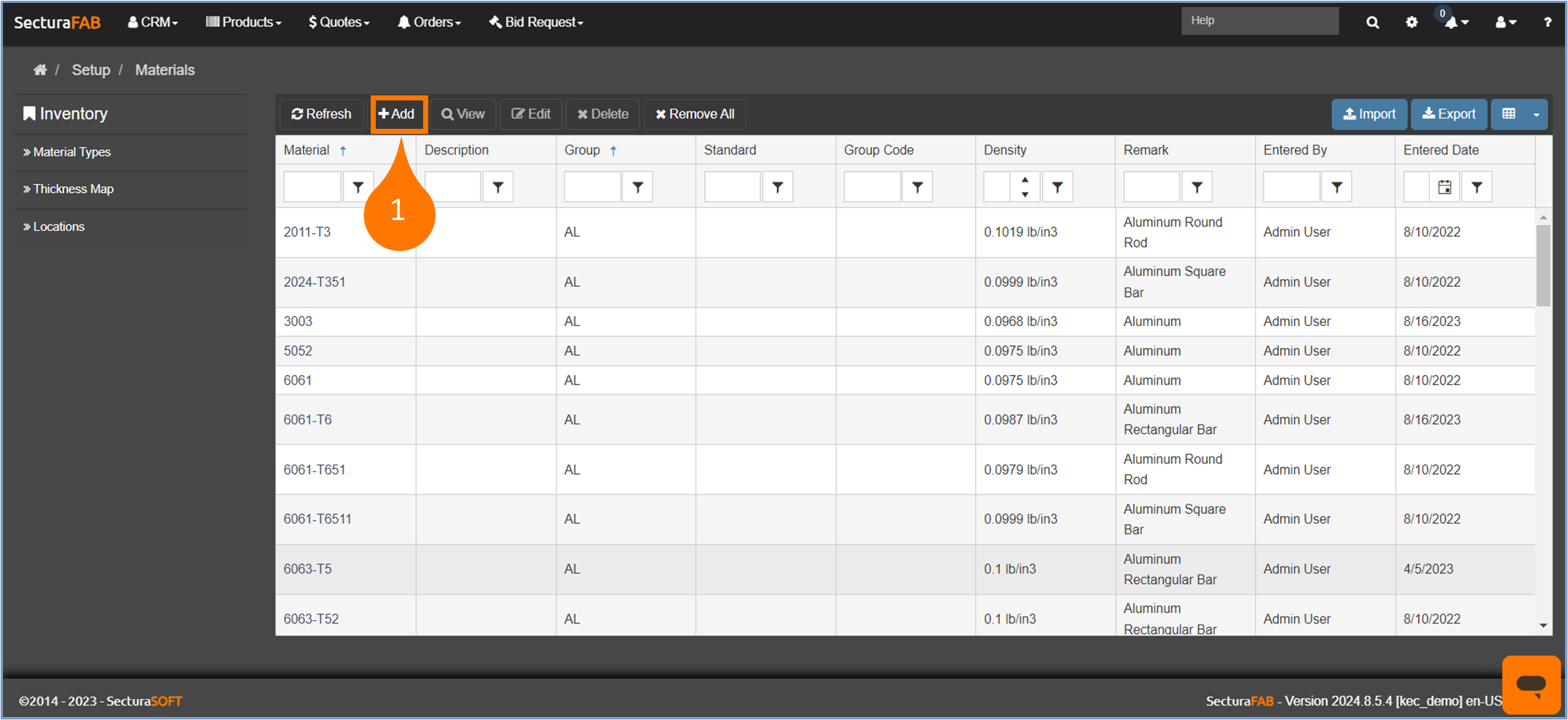Click the search magnifier icon in top bar
Image resolution: width=1568 pixels, height=720 pixels.
1372,22
